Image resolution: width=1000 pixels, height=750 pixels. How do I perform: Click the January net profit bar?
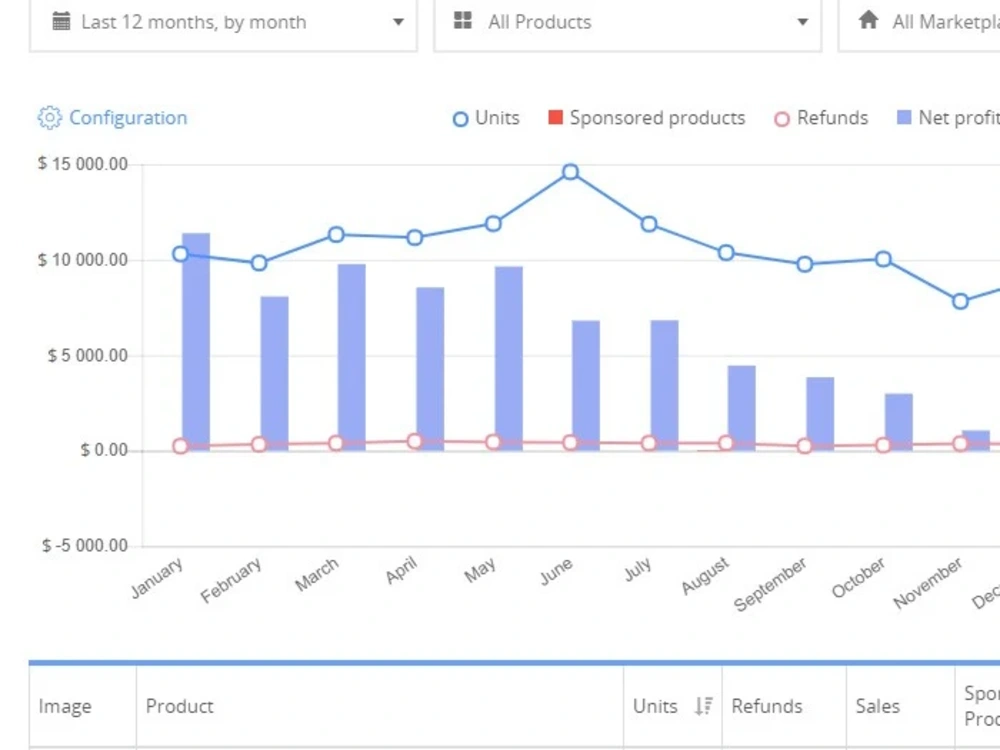[196, 342]
